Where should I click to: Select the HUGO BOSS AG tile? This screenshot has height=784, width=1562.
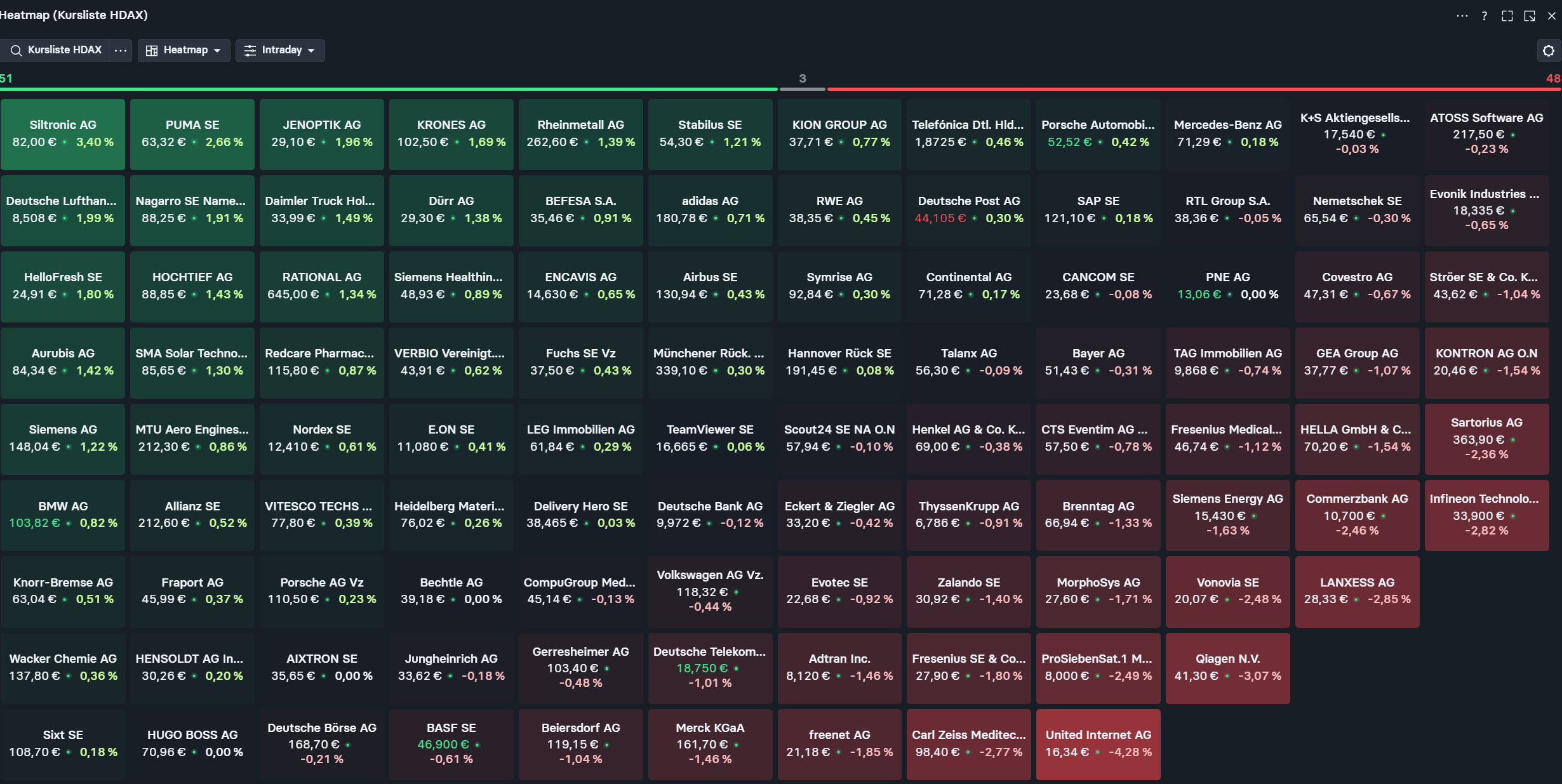(x=192, y=744)
